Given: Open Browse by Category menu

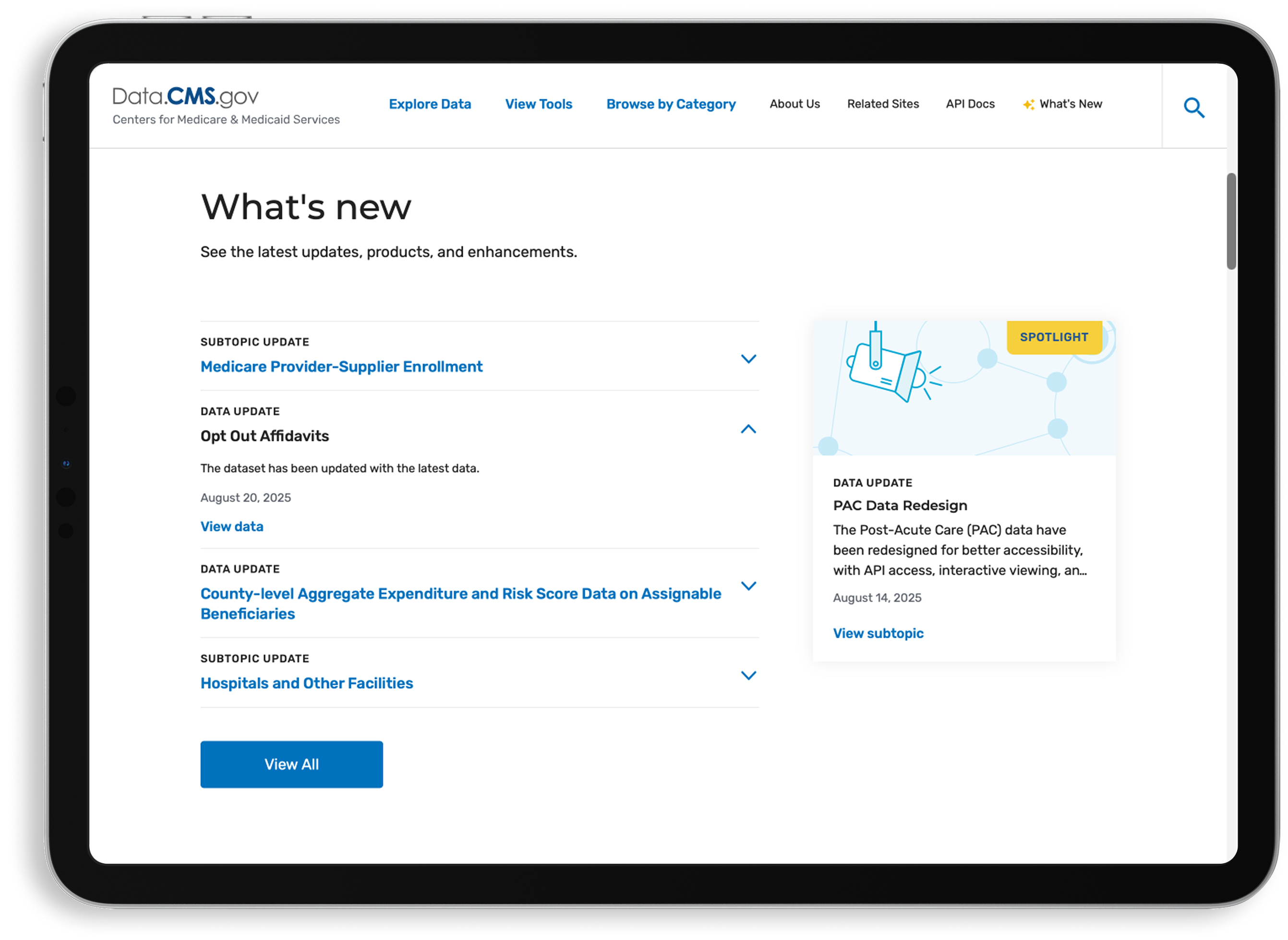Looking at the screenshot, I should pyautogui.click(x=671, y=104).
